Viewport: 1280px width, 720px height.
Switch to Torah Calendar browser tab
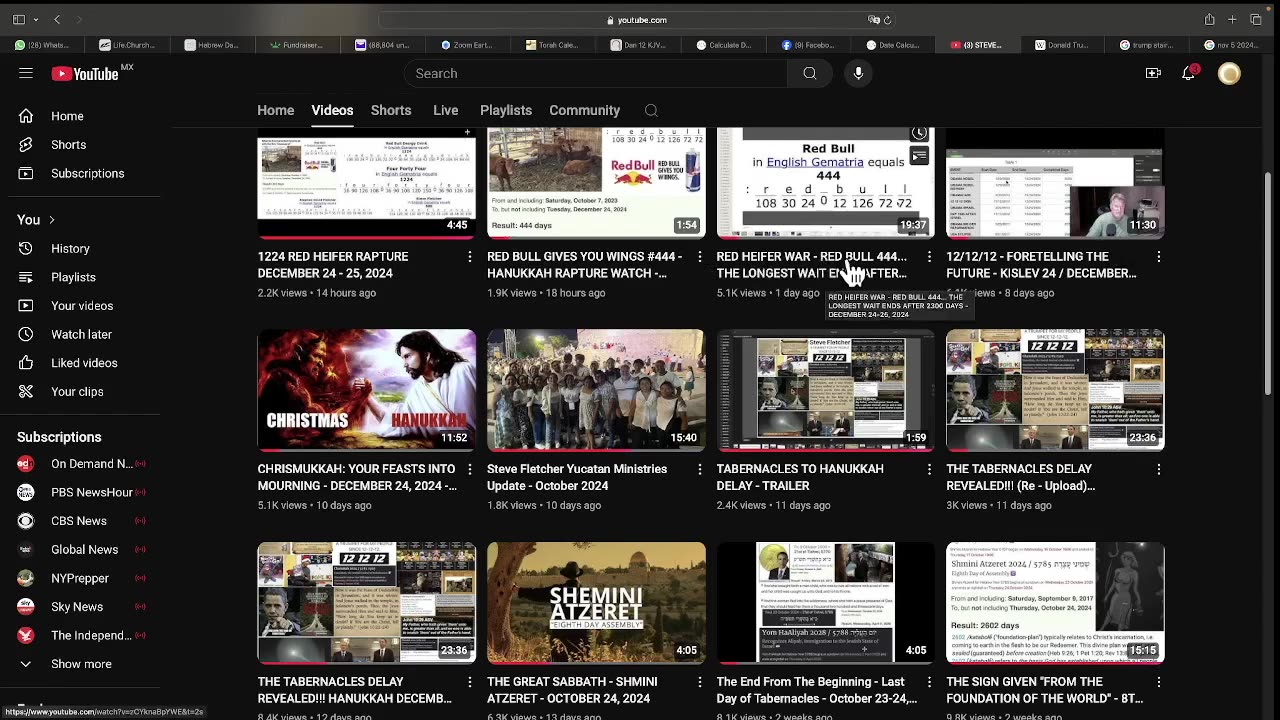tap(550, 45)
